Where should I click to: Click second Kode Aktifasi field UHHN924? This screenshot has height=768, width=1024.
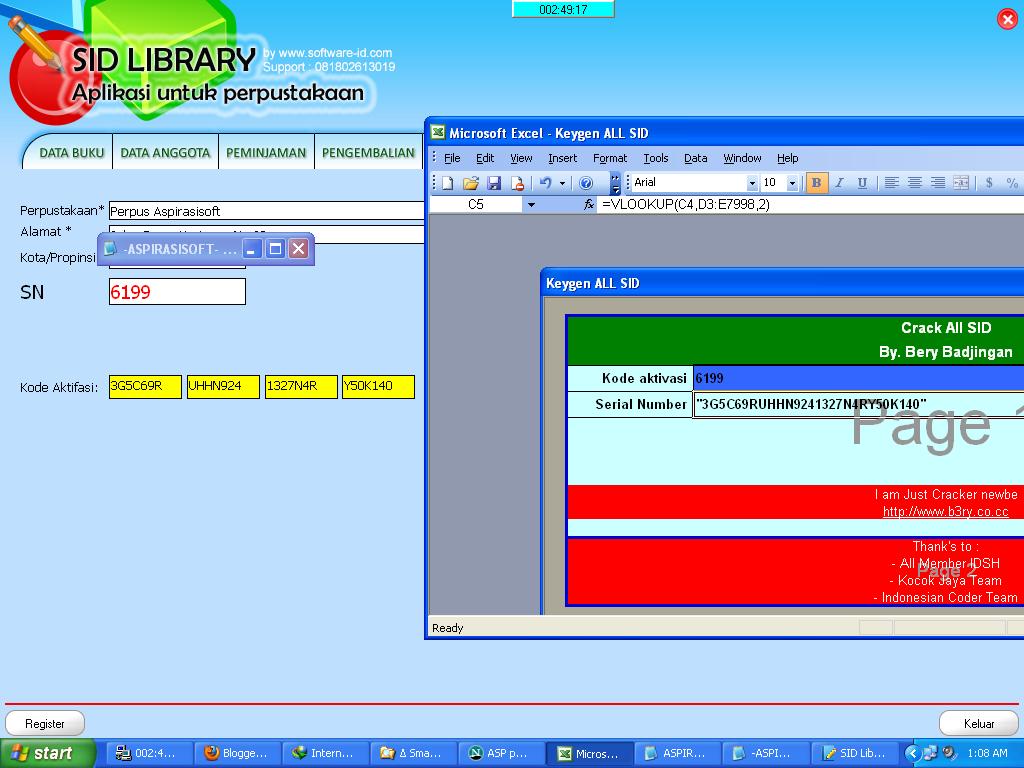coord(223,386)
